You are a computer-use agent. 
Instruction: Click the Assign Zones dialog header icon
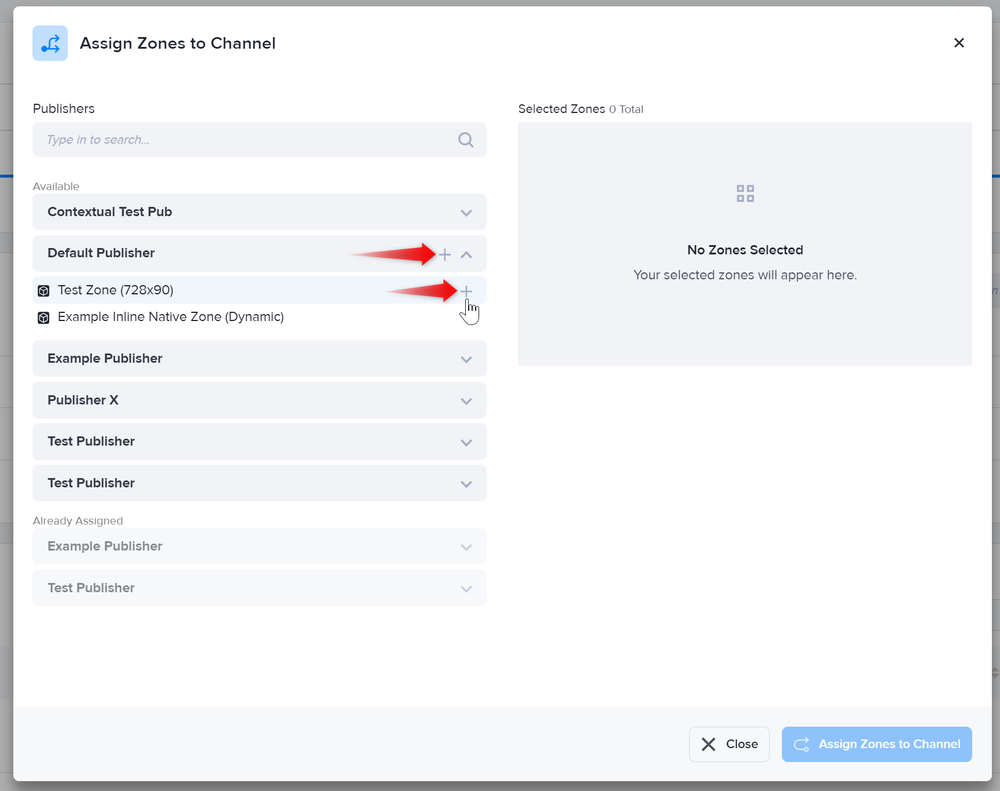click(50, 43)
